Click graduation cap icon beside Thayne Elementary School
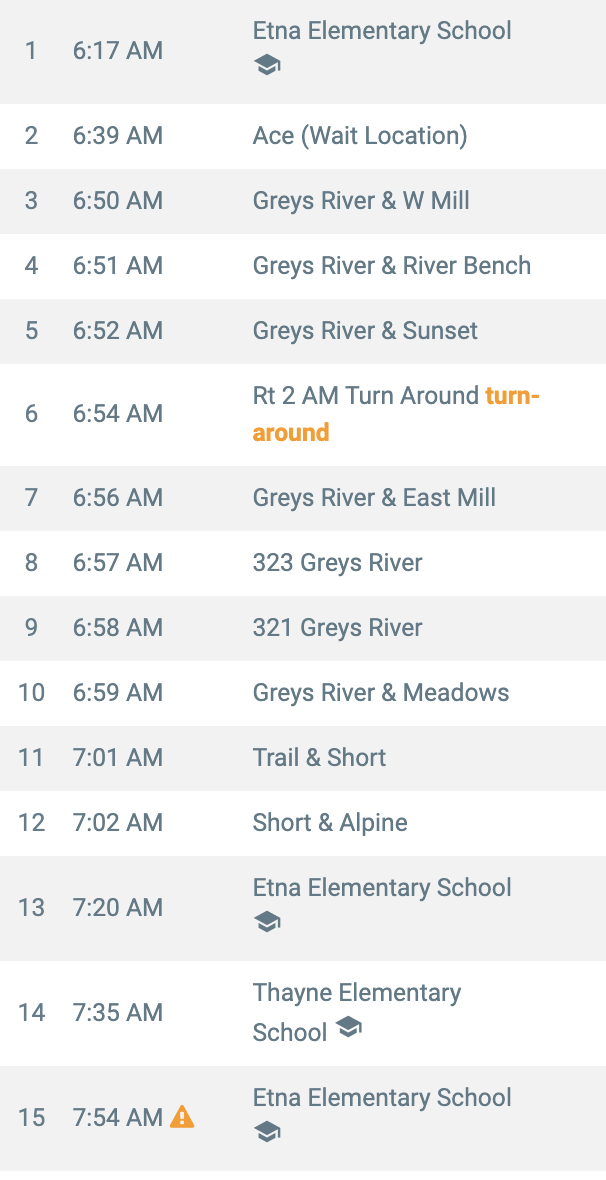 point(348,1026)
